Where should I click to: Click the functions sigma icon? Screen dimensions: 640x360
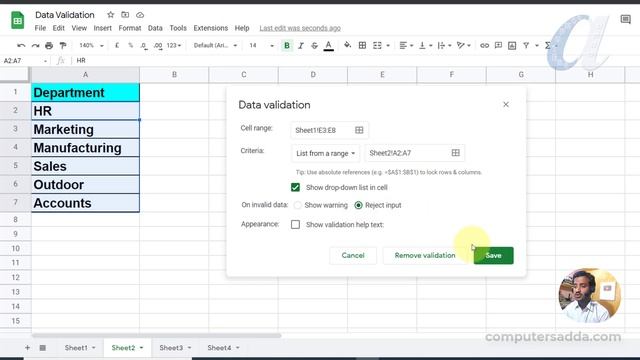pos(548,45)
